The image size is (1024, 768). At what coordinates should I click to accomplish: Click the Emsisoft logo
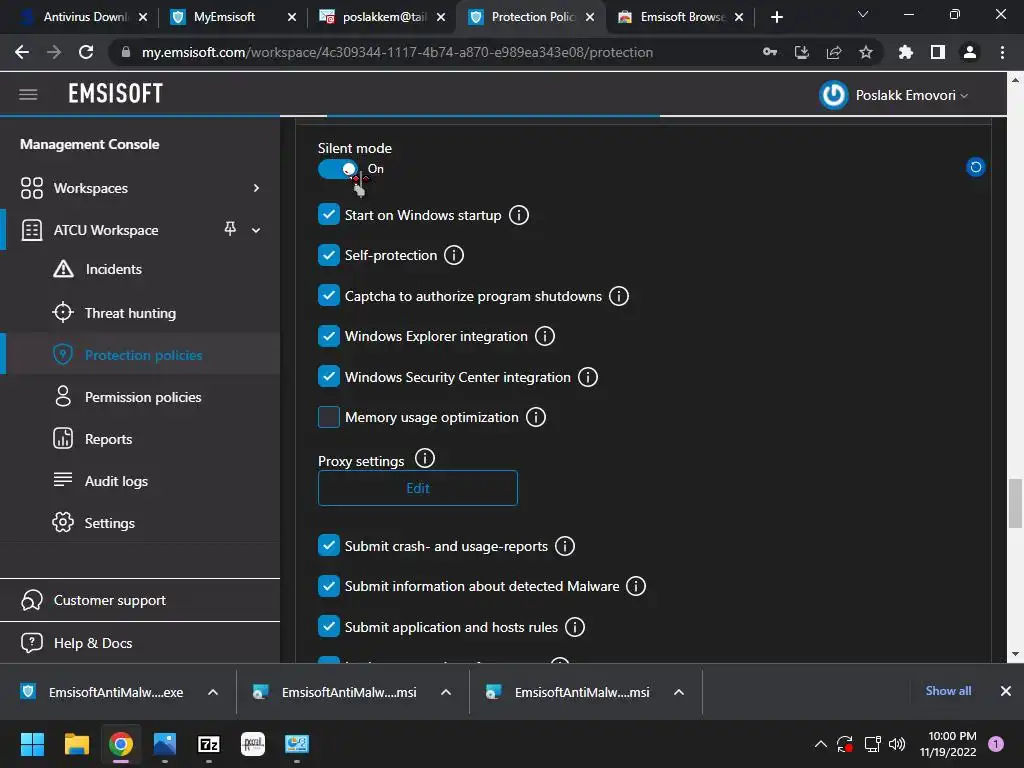coord(116,94)
